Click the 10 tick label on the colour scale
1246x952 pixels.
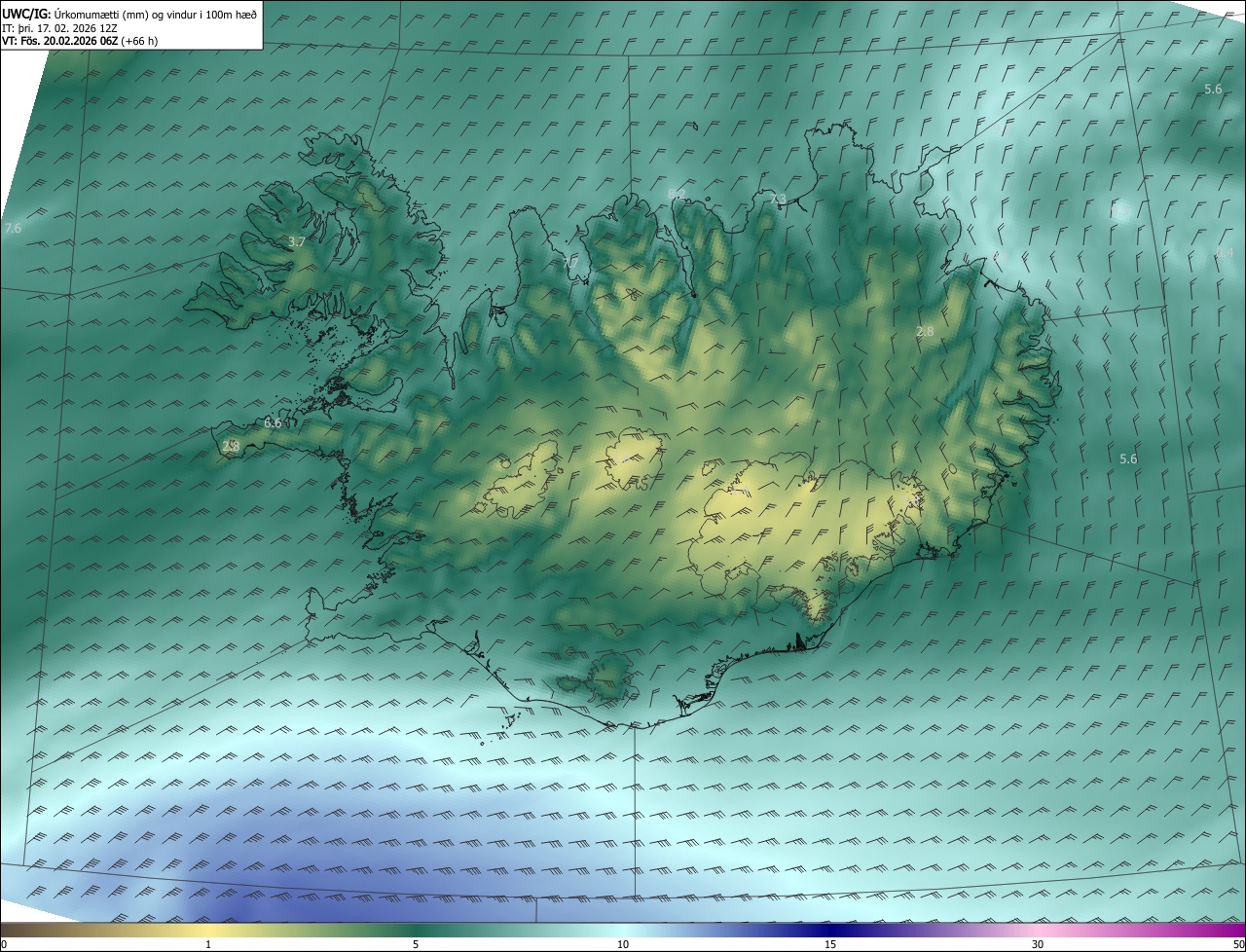pos(623,944)
